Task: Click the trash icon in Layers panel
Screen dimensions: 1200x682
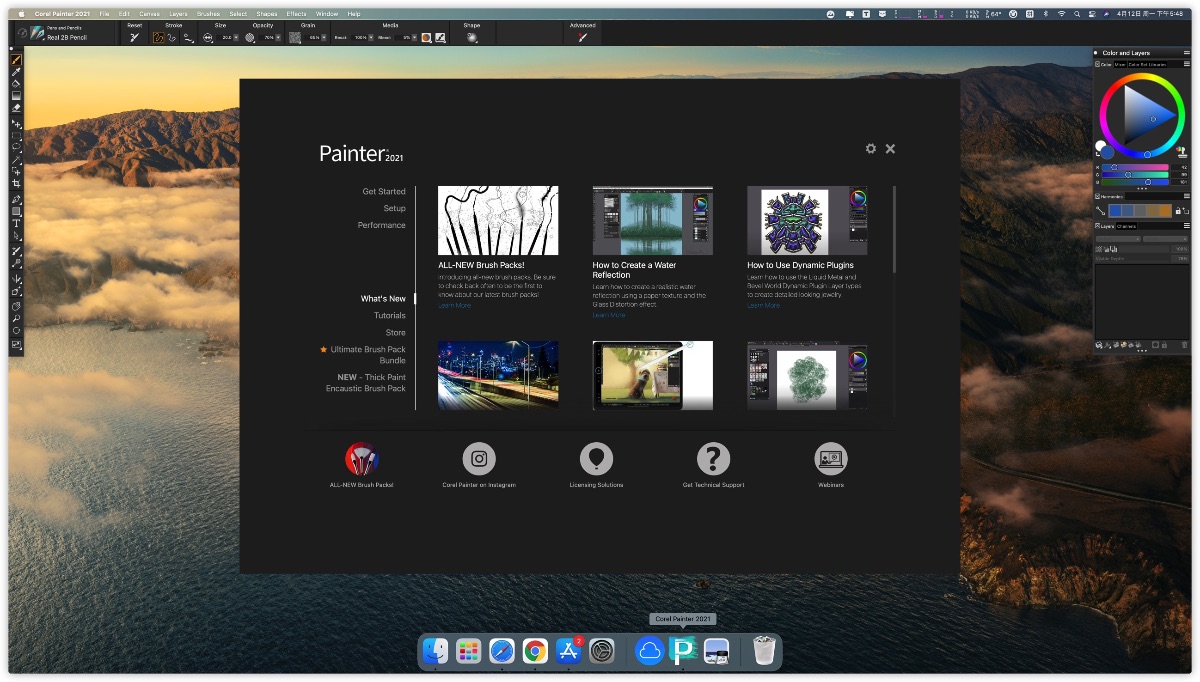Action: (x=1184, y=345)
